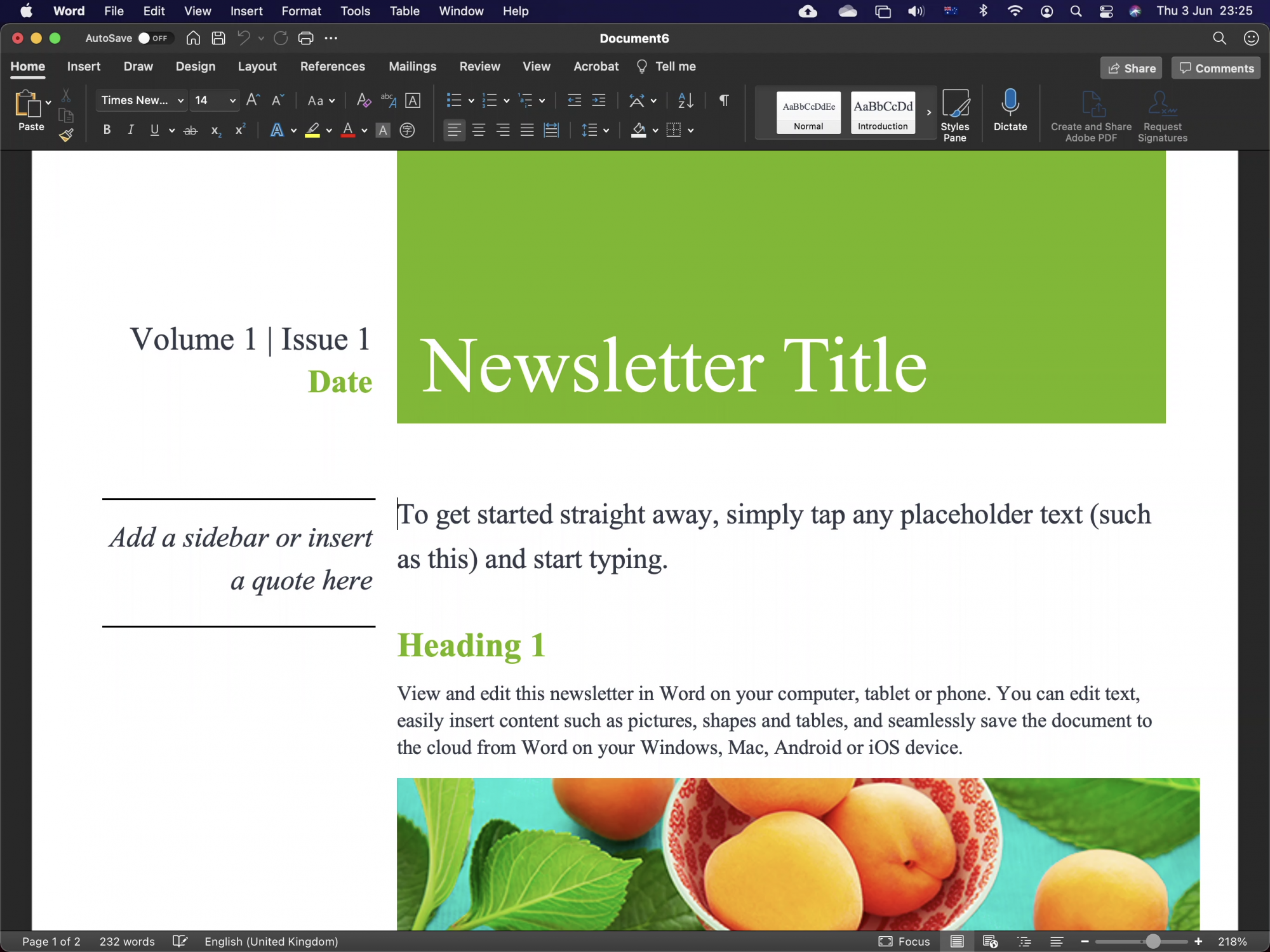1270x952 pixels.
Task: Increase paragraph indent
Action: tap(599, 100)
